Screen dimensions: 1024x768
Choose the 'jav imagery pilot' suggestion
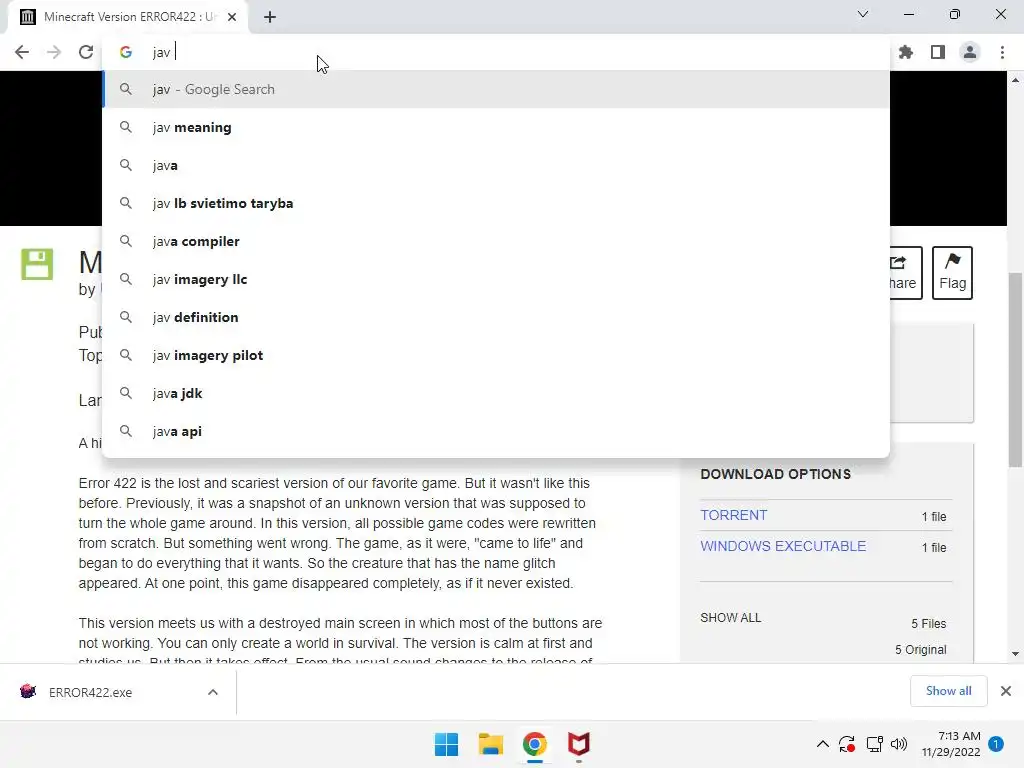(496, 355)
